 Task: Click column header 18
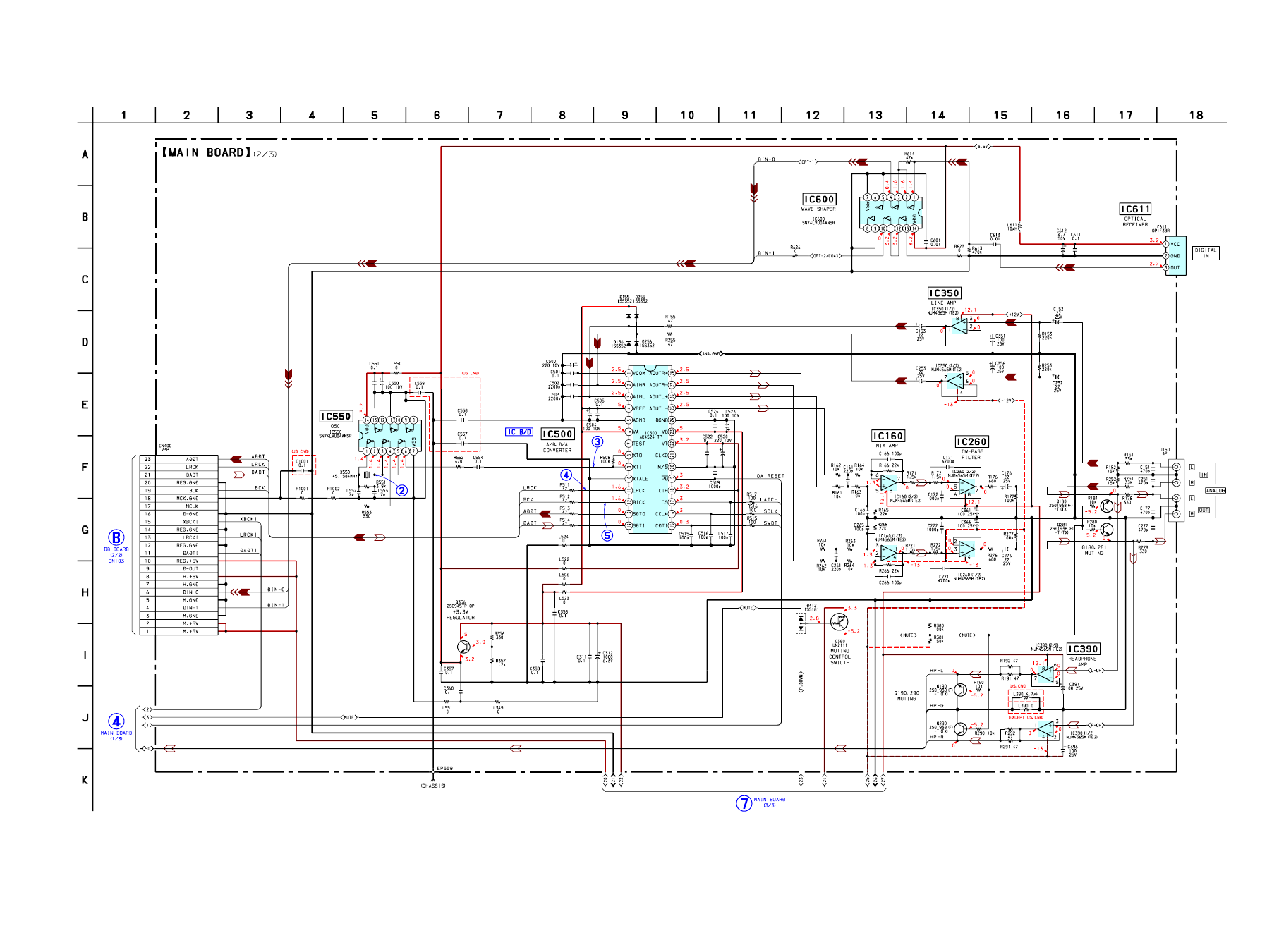click(x=1196, y=115)
